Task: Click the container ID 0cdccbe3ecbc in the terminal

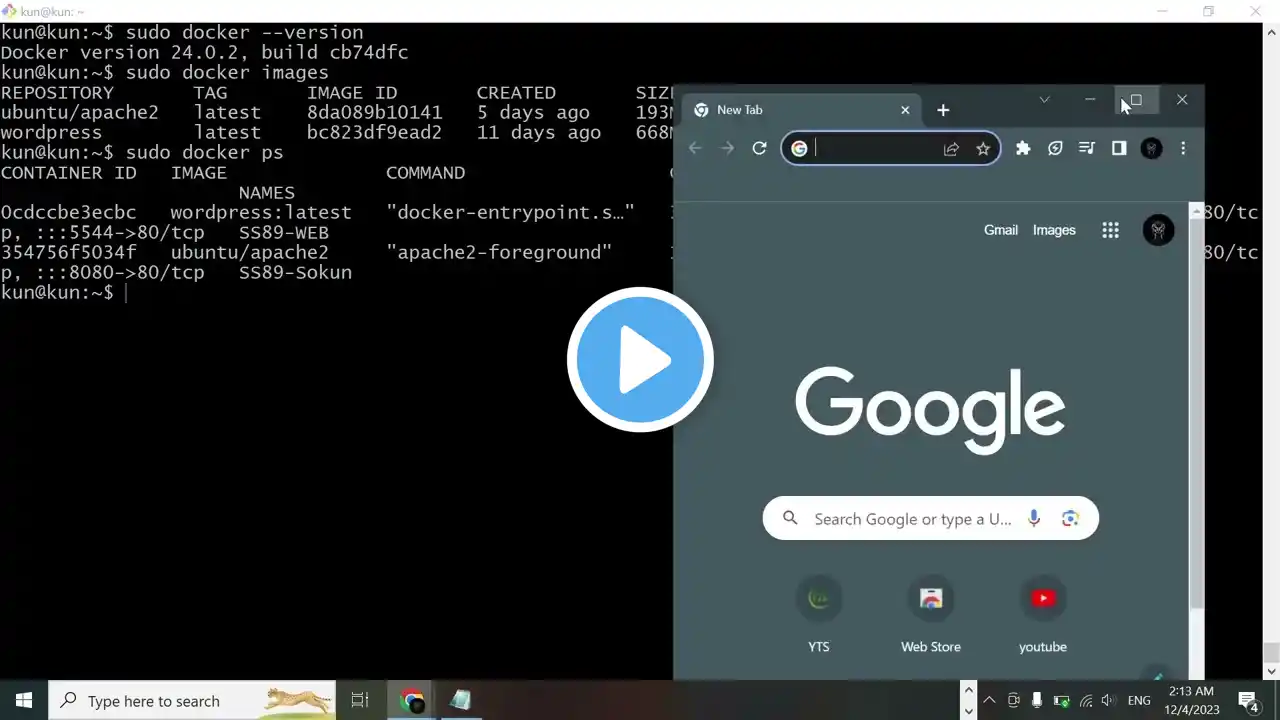Action: click(x=68, y=213)
